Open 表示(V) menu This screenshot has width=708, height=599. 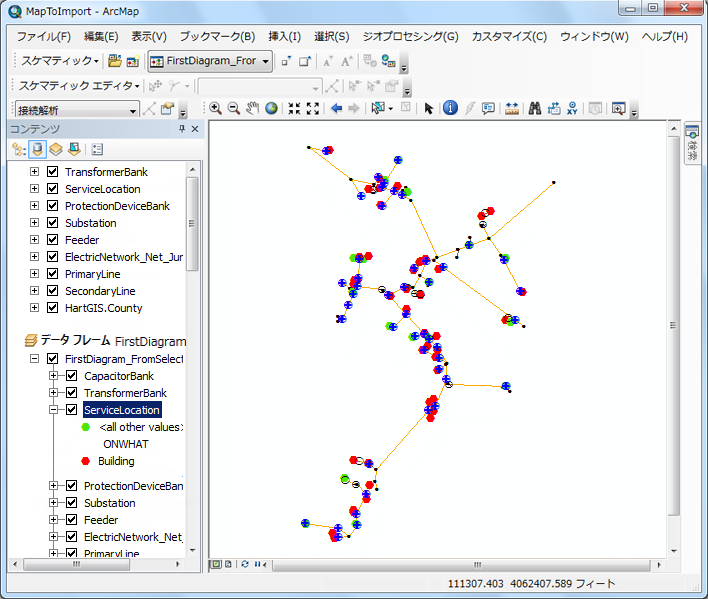pyautogui.click(x=149, y=37)
